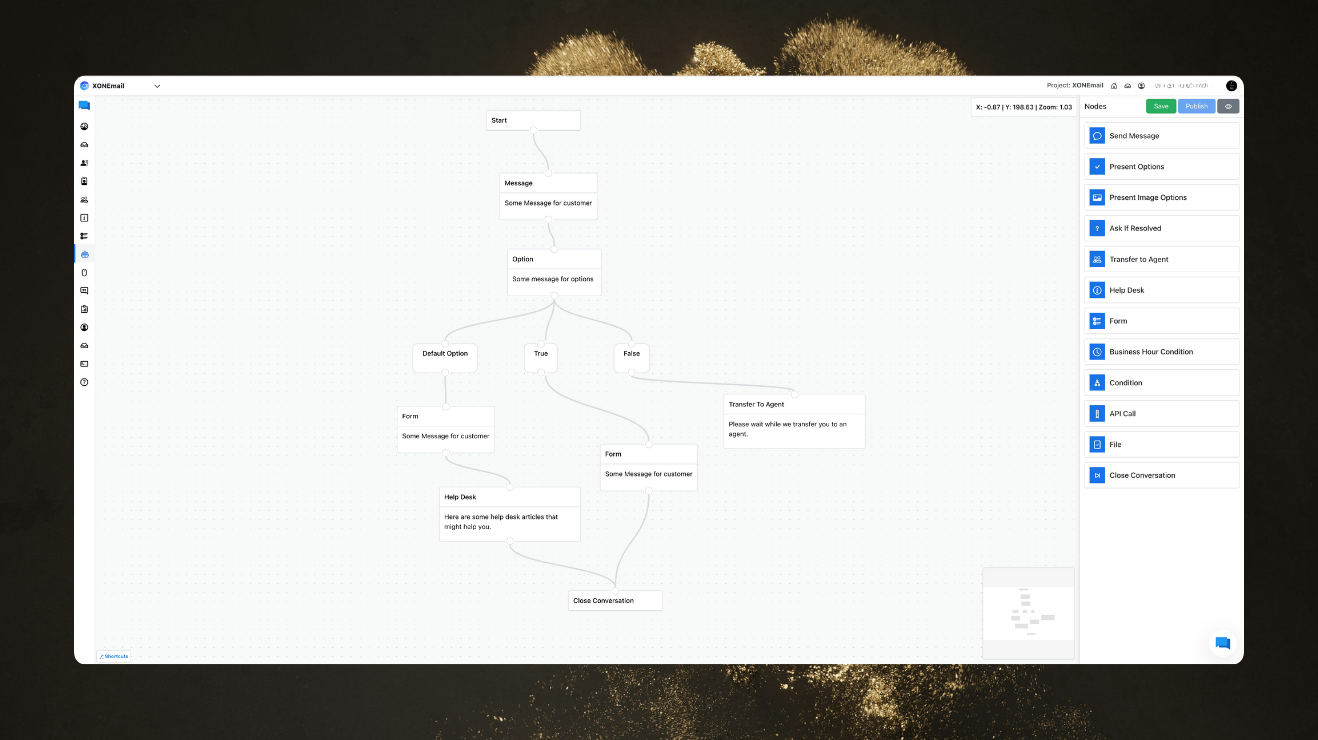Select the Present Image Options icon
1318x740 pixels.
point(1097,198)
